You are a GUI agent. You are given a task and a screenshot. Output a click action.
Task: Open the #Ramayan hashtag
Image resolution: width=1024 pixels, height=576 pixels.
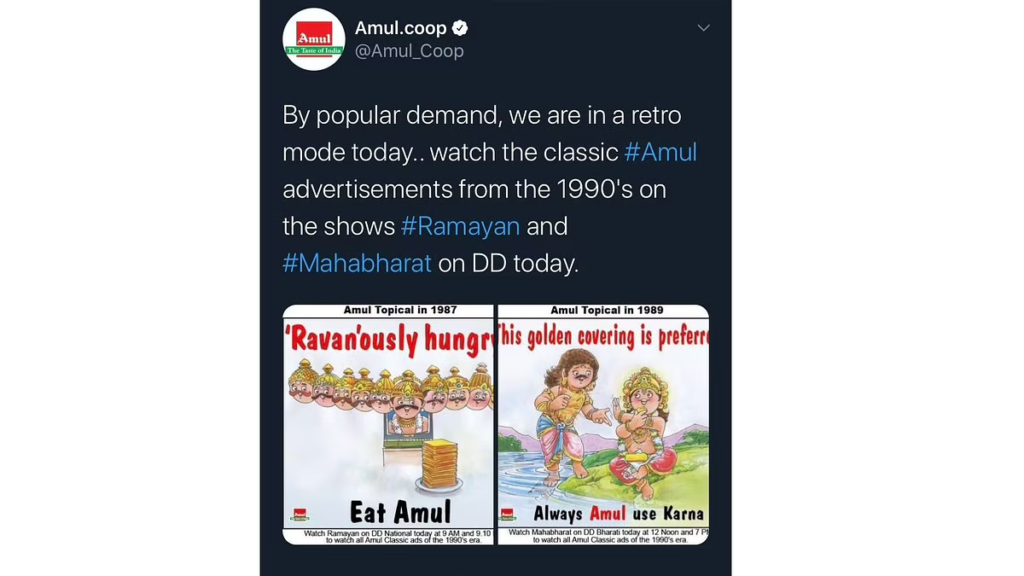[460, 226]
